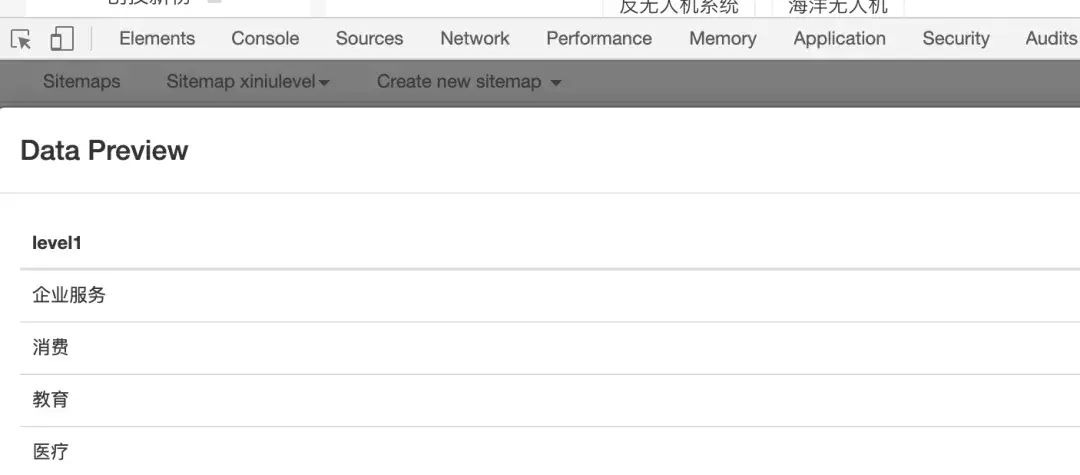
Task: Open the Console tab
Action: coord(265,39)
